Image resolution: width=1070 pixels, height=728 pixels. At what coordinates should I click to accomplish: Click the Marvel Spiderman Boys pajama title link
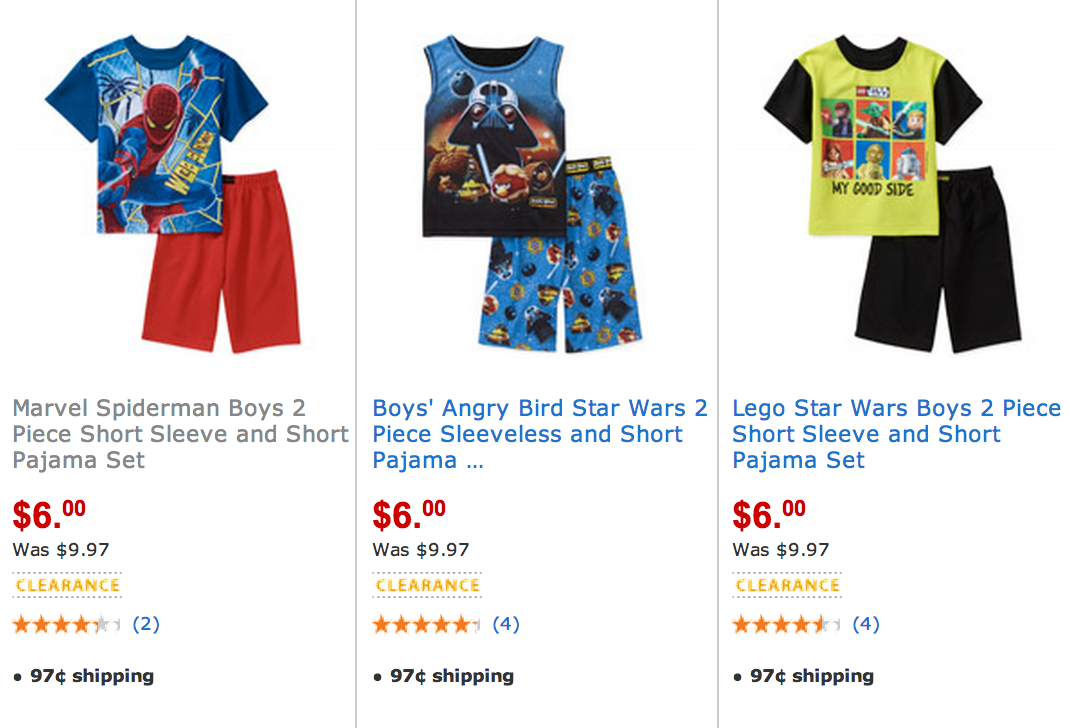click(x=180, y=434)
